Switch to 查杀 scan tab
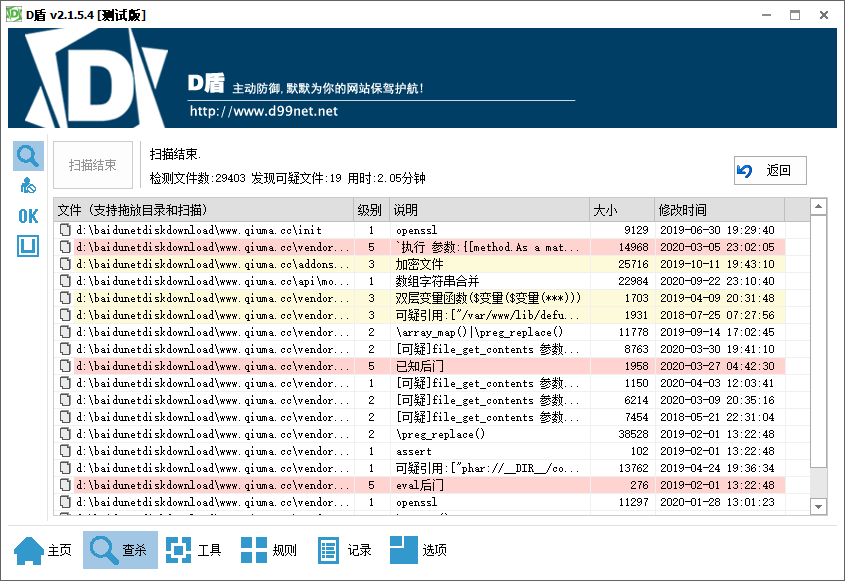The width and height of the screenshot is (845, 581). pyautogui.click(x=120, y=550)
